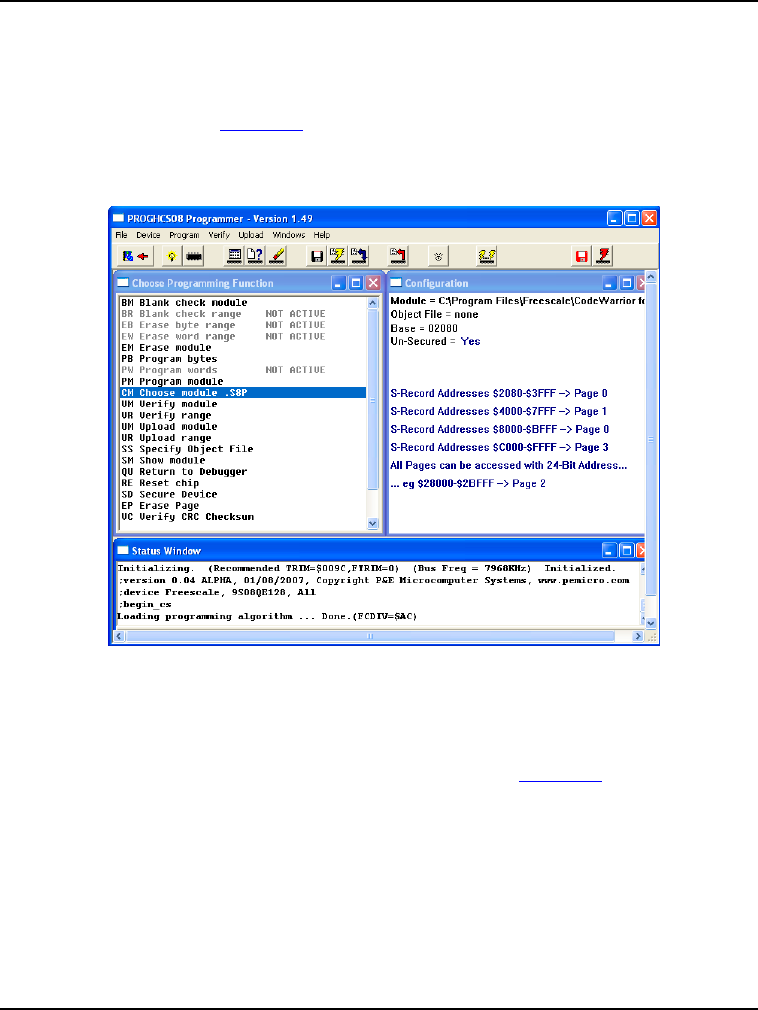Image resolution: width=758 pixels, height=1010 pixels.
Task: Click the 'Object File = none' line
Action: coord(435,314)
